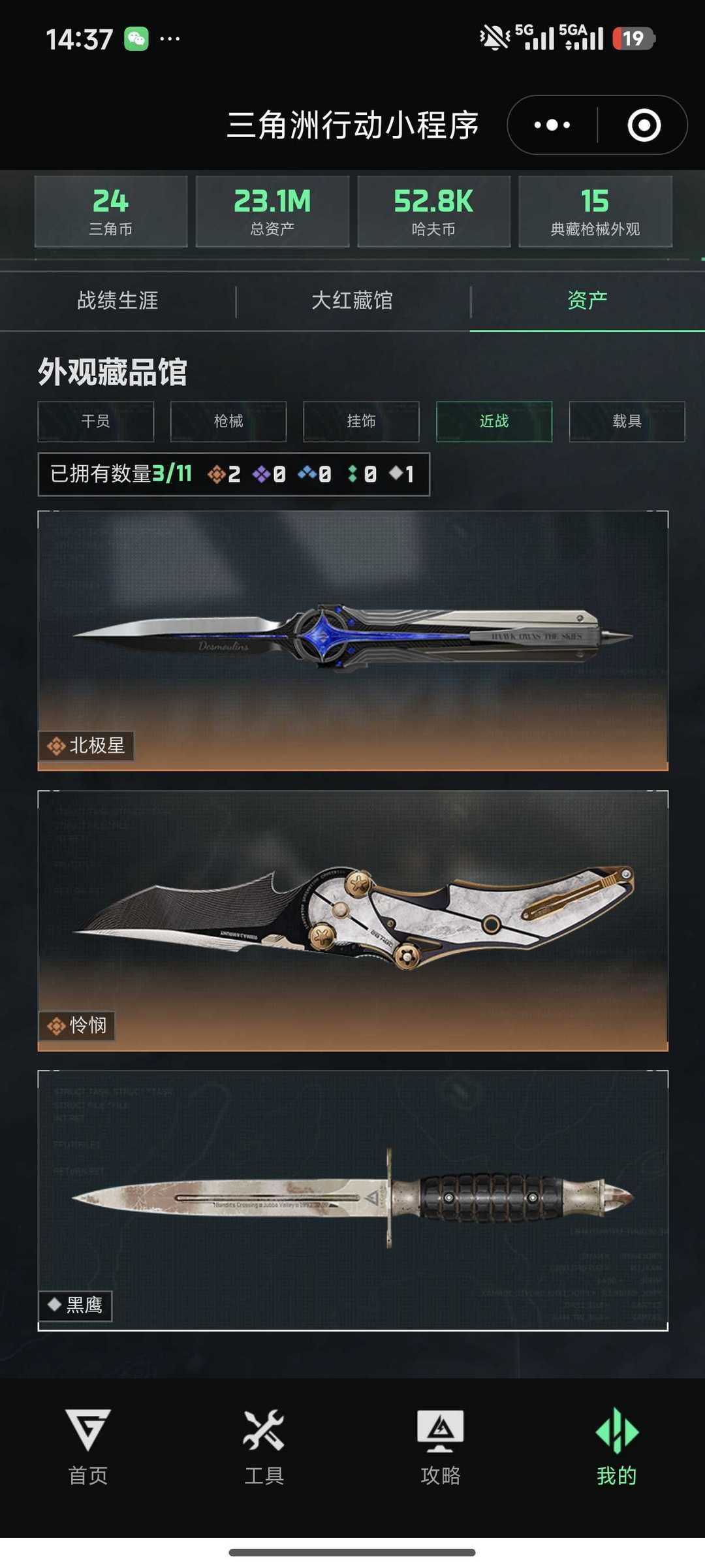705x1568 pixels.
Task: Select the 资产 tab
Action: [x=587, y=300]
